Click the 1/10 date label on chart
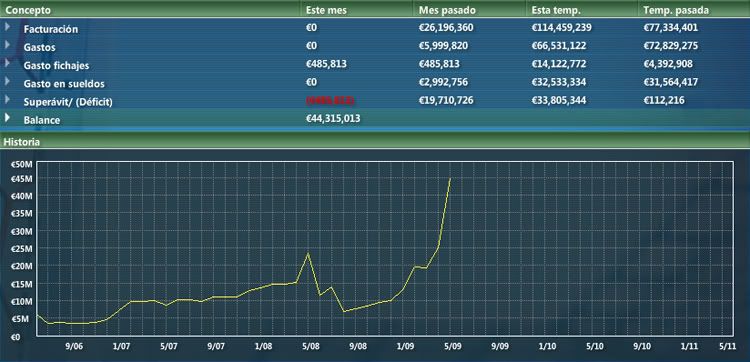The height and width of the screenshot is (362, 750). point(548,346)
